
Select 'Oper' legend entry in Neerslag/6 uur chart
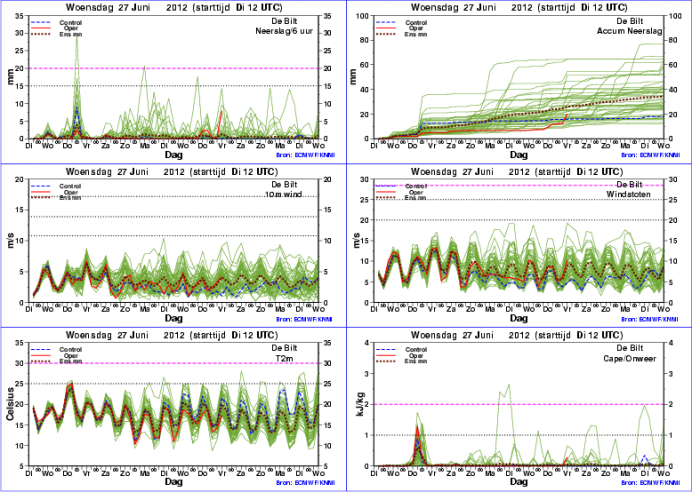pyautogui.click(x=71, y=28)
